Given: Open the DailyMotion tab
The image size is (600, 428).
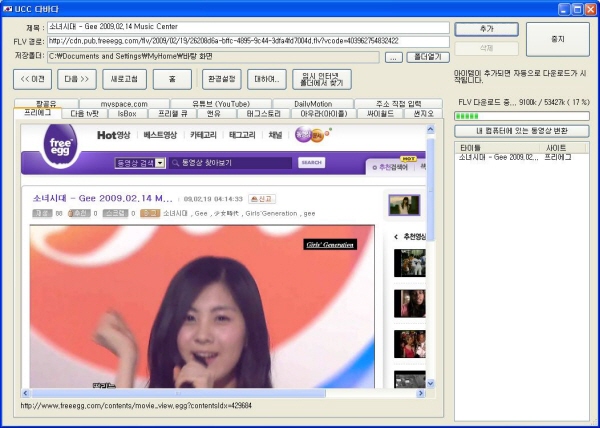Looking at the screenshot, I should [313, 104].
